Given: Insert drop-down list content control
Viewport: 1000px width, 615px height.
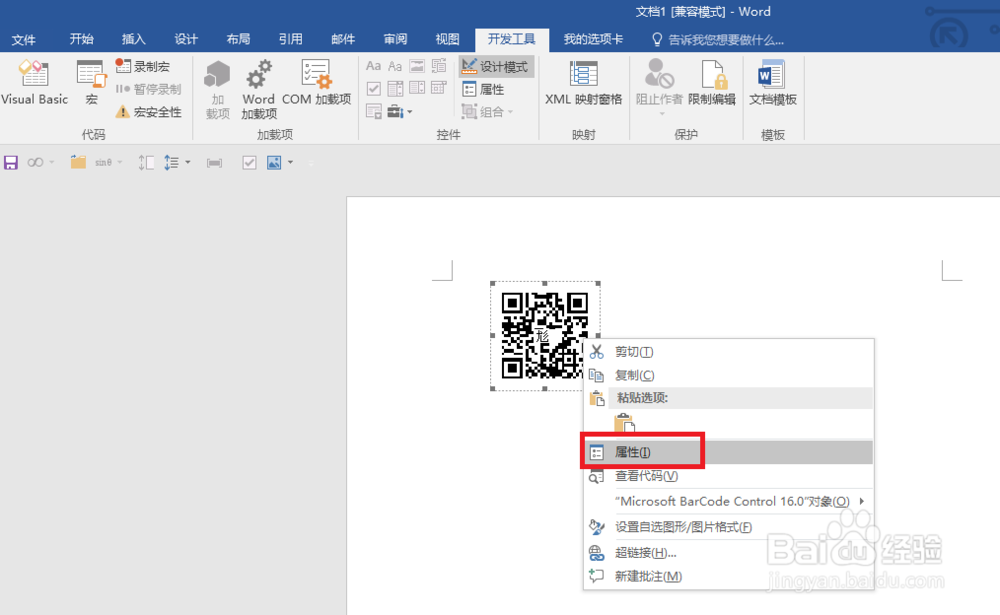Looking at the screenshot, I should pyautogui.click(x=417, y=89).
